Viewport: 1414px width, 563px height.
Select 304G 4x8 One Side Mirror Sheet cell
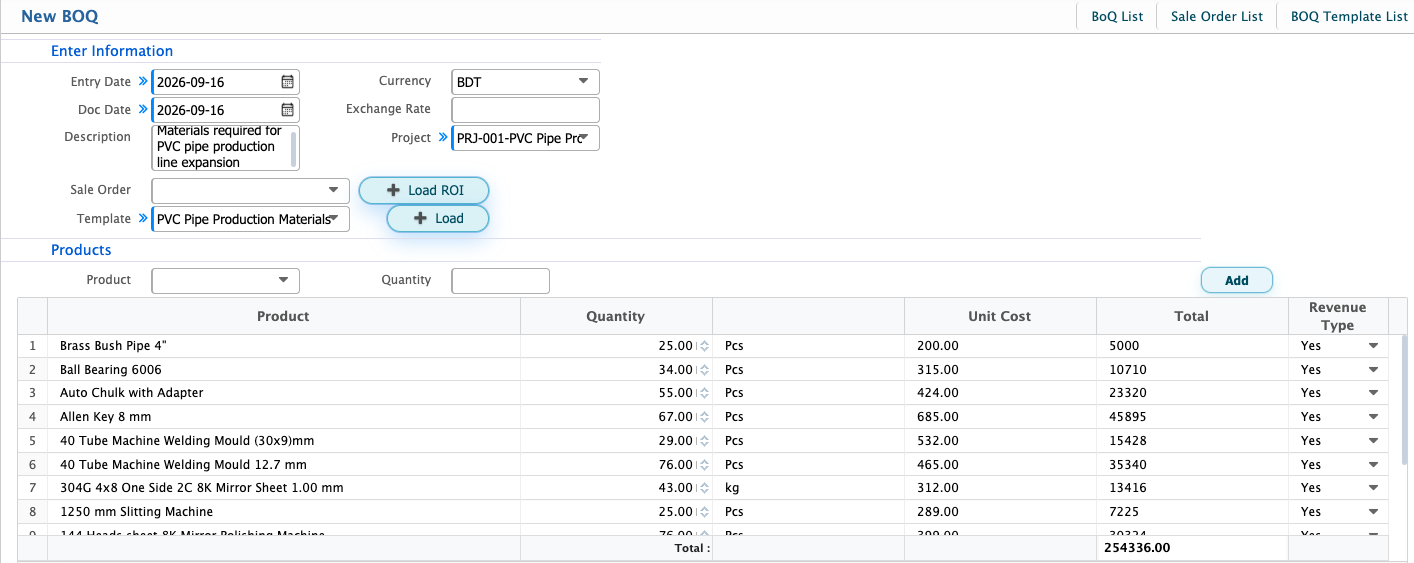(283, 488)
